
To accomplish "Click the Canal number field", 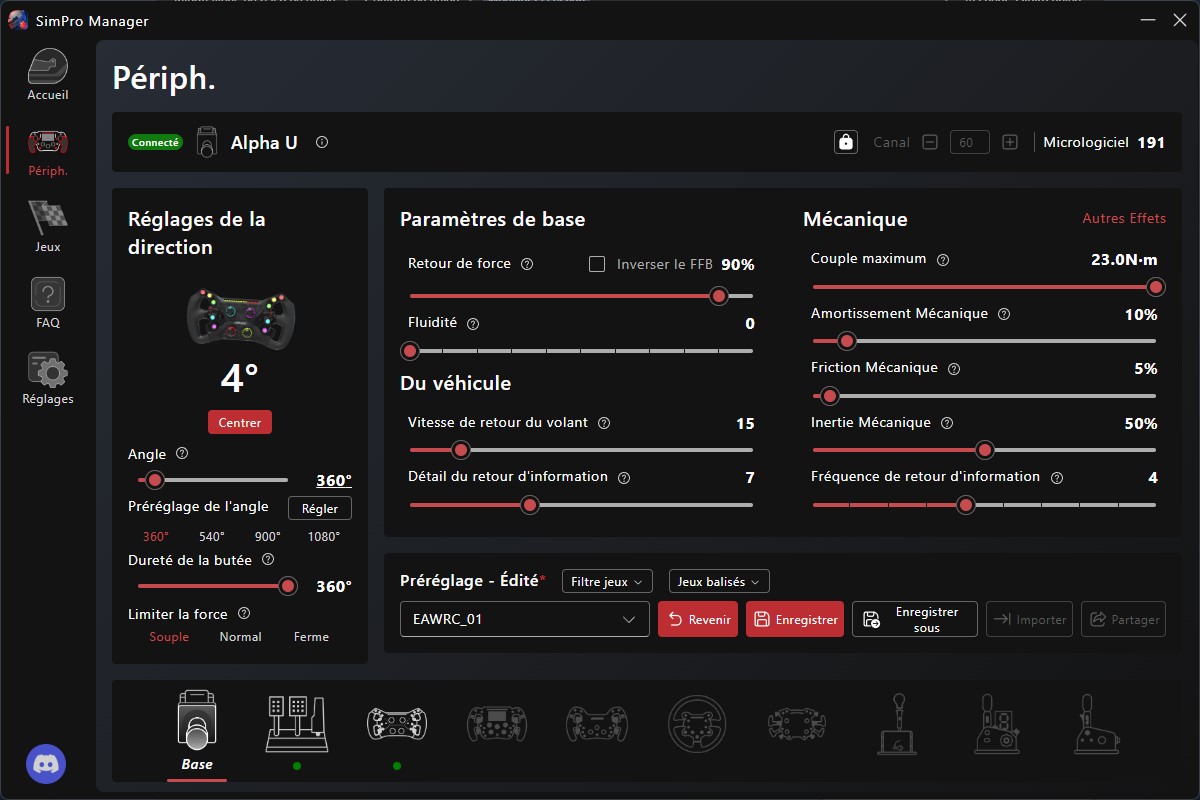I will coord(970,142).
